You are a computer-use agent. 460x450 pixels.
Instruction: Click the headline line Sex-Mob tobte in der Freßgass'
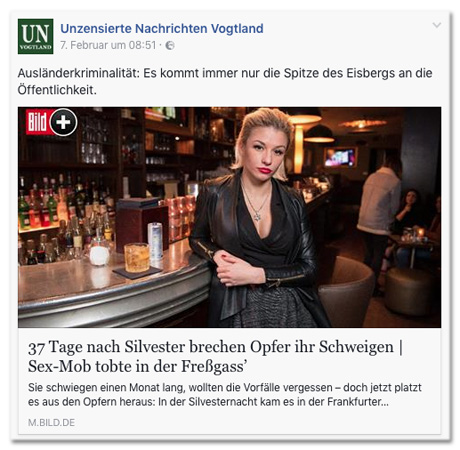point(137,366)
